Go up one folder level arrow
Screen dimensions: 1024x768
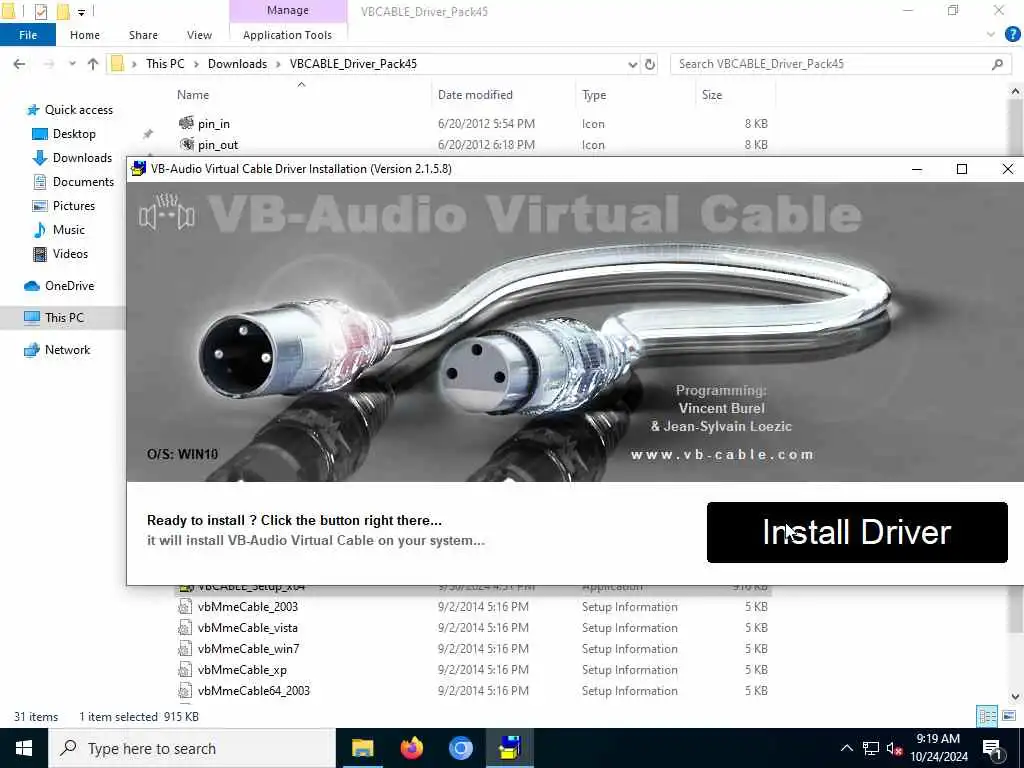tap(93, 64)
